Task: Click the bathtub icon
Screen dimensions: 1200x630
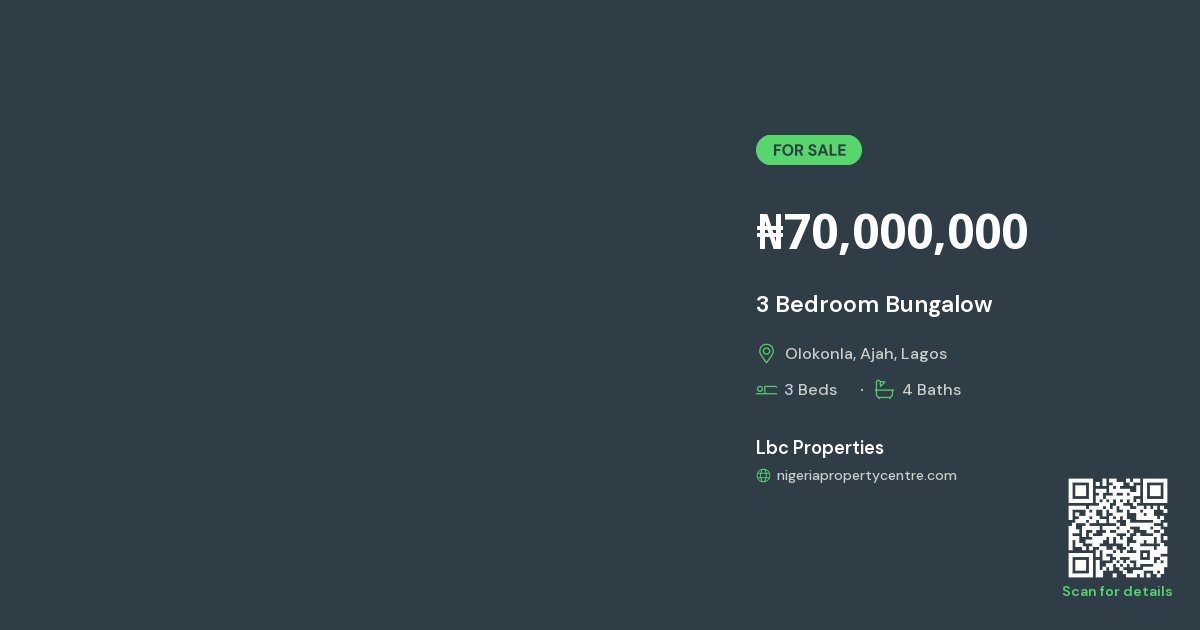Action: (884, 389)
